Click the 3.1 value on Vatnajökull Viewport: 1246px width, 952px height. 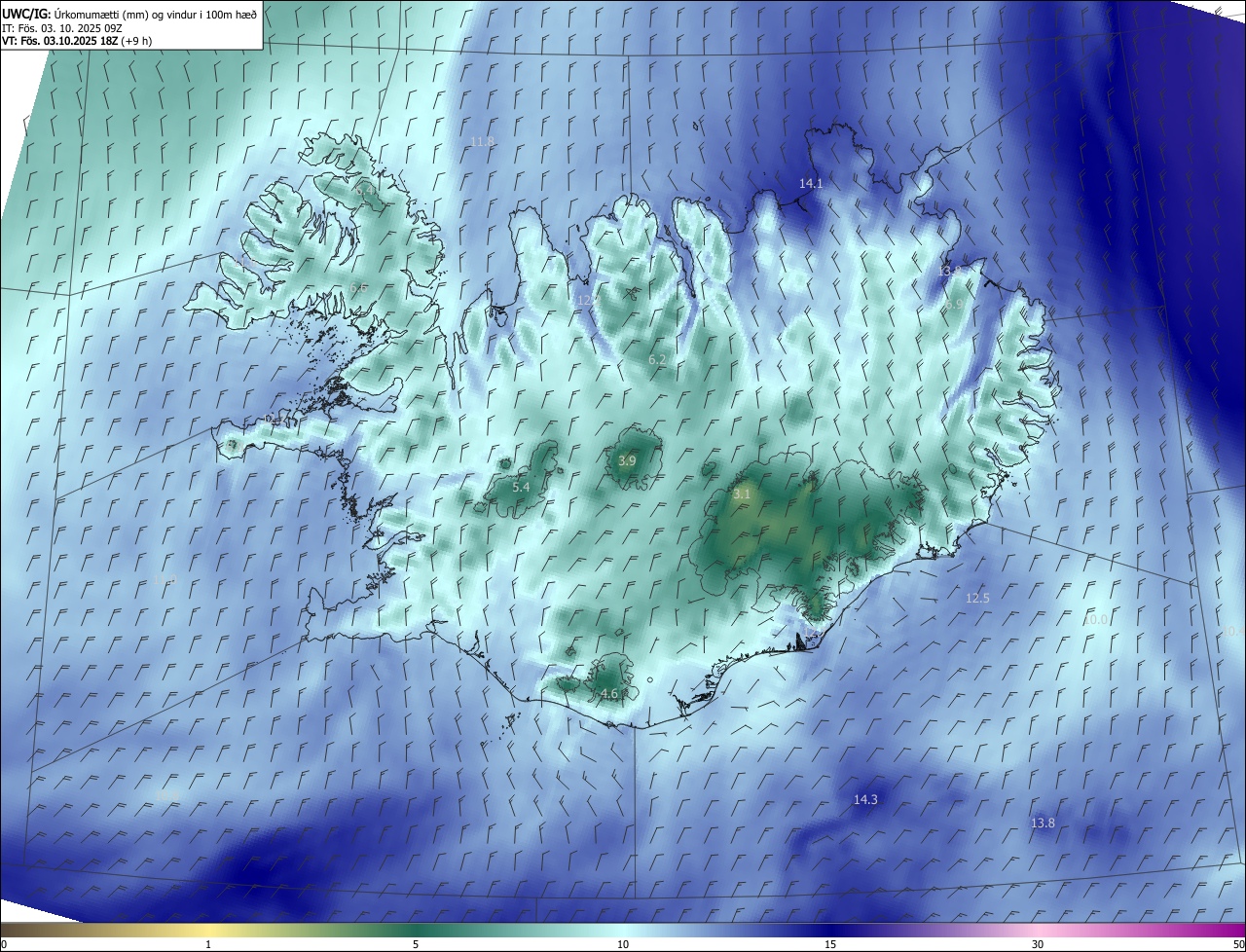coord(742,494)
